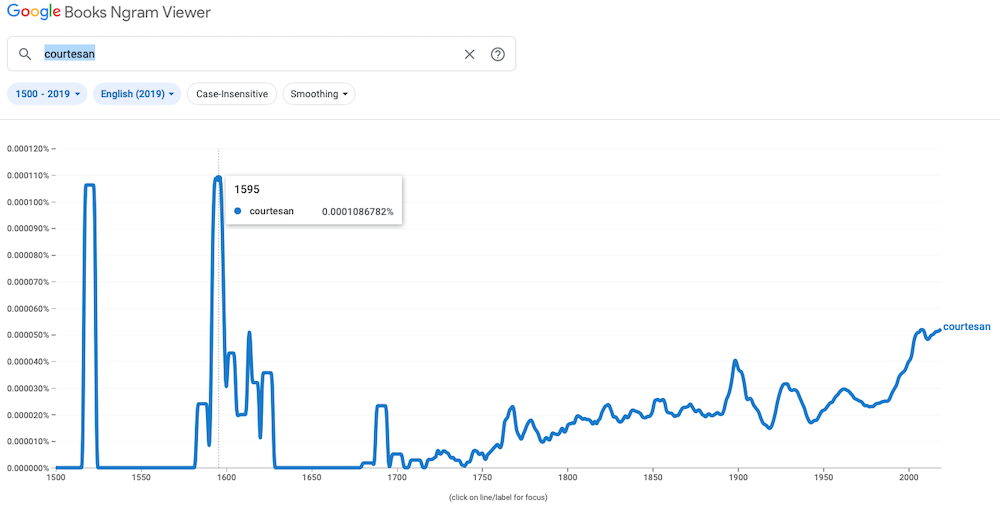The height and width of the screenshot is (505, 1000).
Task: Click the courtesan label inside the tooltip
Action: click(272, 211)
